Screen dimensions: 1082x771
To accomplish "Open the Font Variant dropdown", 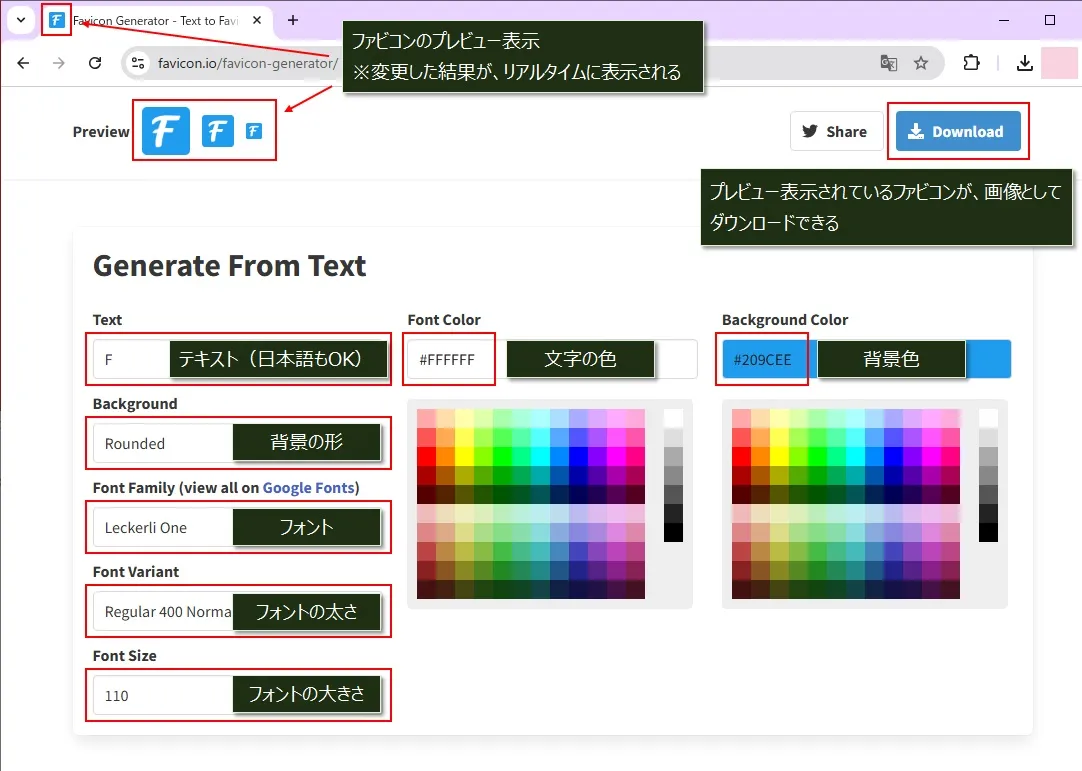I will [160, 611].
